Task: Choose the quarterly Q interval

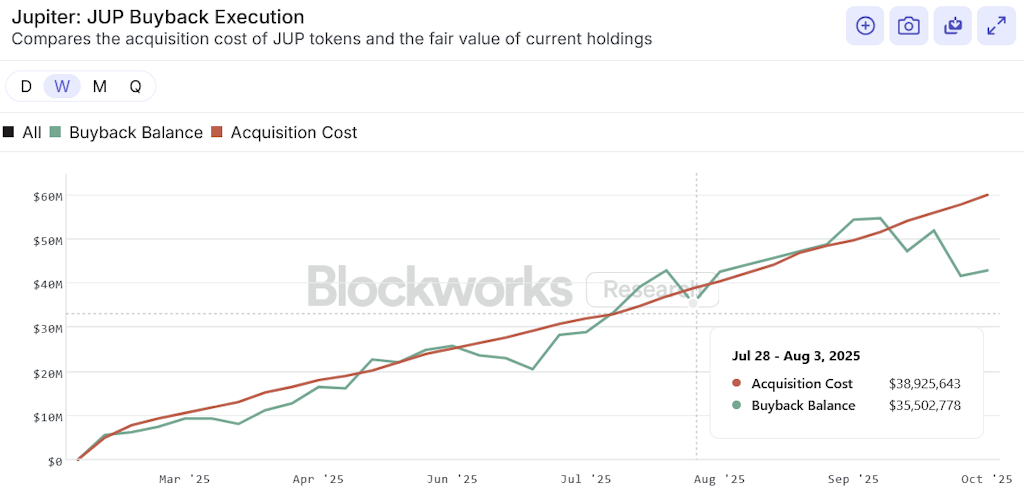Action: coord(135,86)
